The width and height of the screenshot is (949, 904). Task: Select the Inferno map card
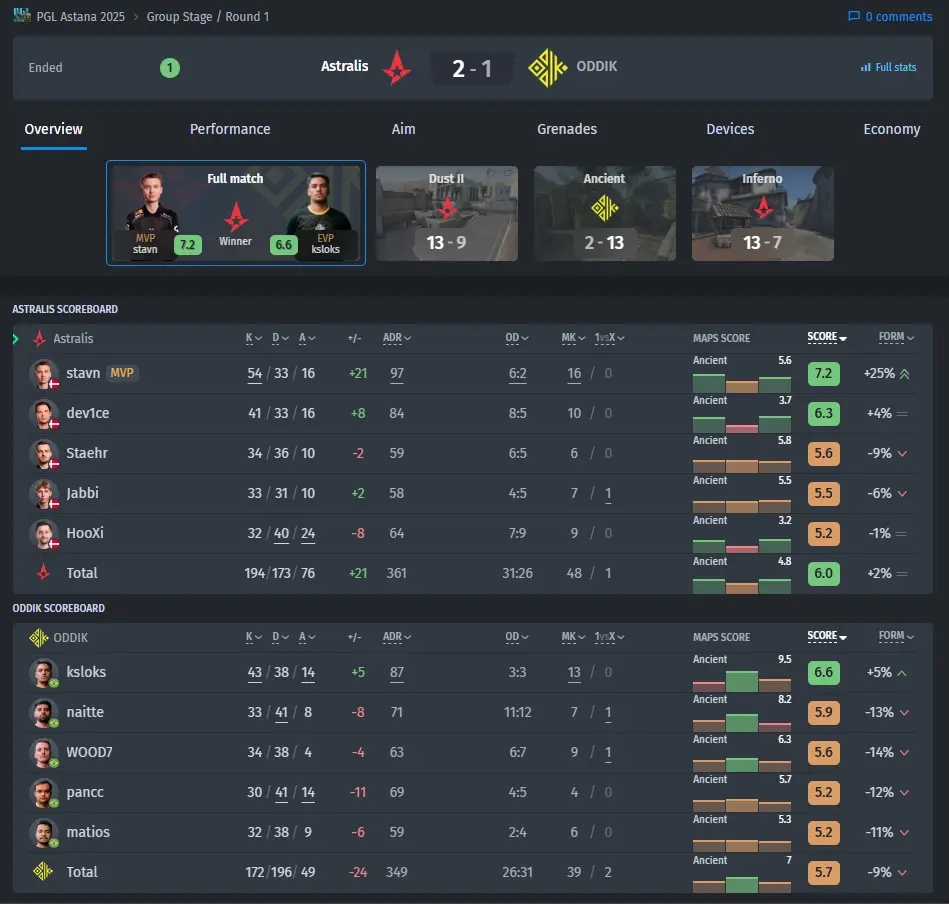[x=763, y=214]
